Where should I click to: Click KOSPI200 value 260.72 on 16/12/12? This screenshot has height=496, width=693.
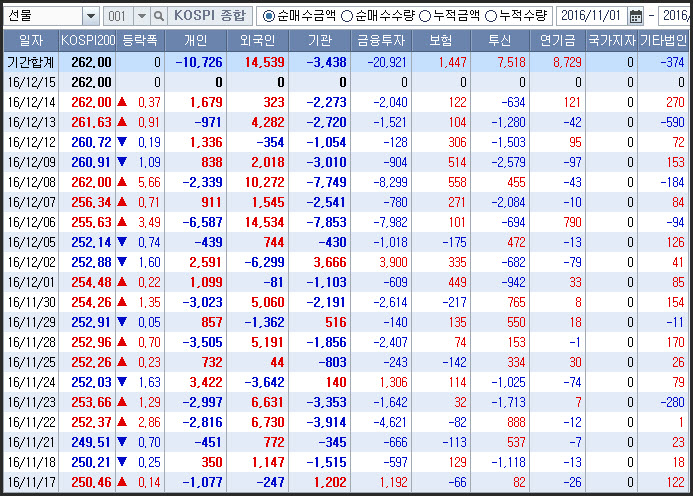click(91, 142)
